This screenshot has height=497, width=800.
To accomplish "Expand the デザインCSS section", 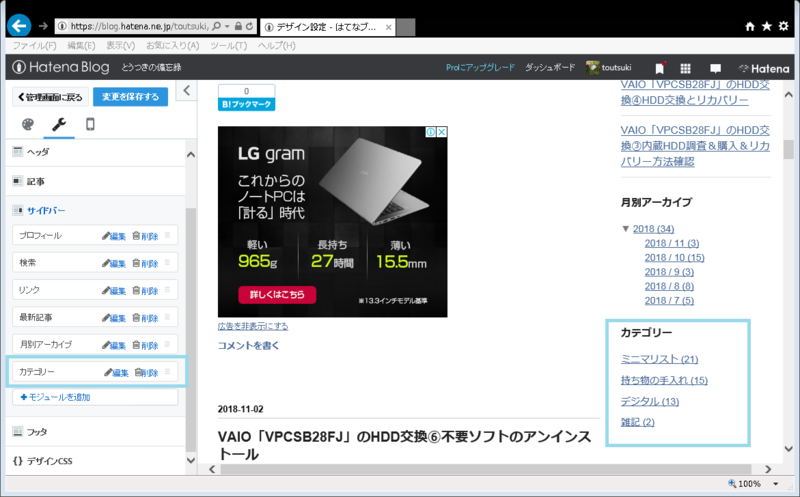I will (95, 461).
